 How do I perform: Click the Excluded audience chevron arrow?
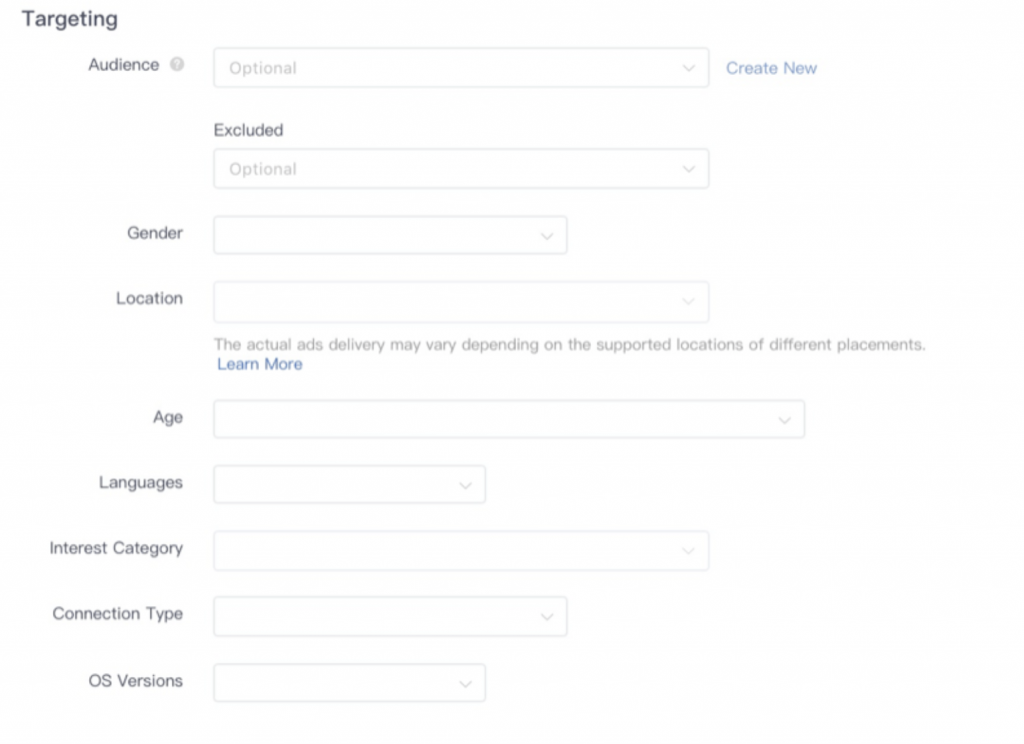click(688, 169)
